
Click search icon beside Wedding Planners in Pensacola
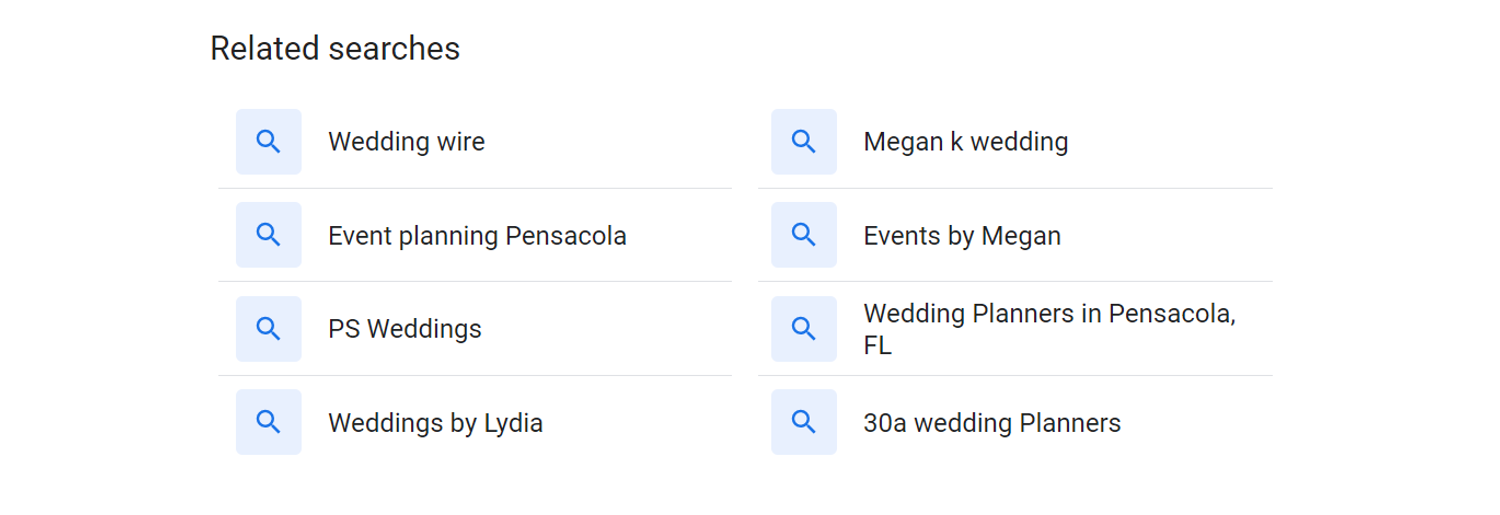coord(804,328)
